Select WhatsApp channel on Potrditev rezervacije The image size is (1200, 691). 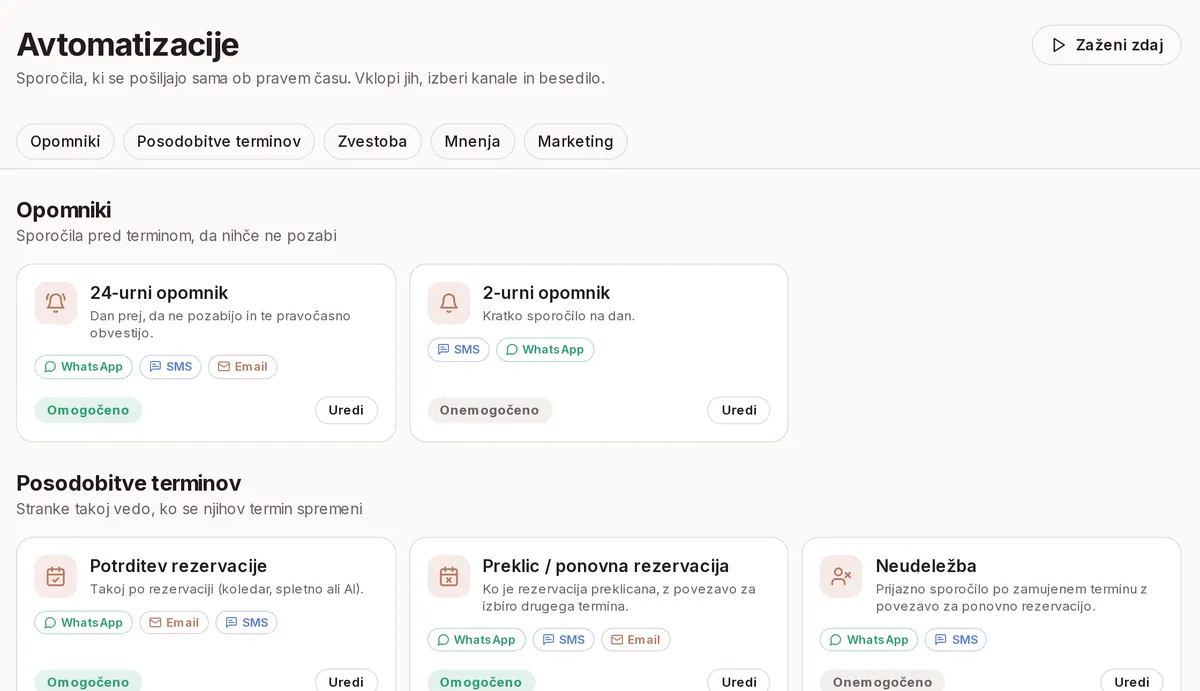pyautogui.click(x=83, y=623)
